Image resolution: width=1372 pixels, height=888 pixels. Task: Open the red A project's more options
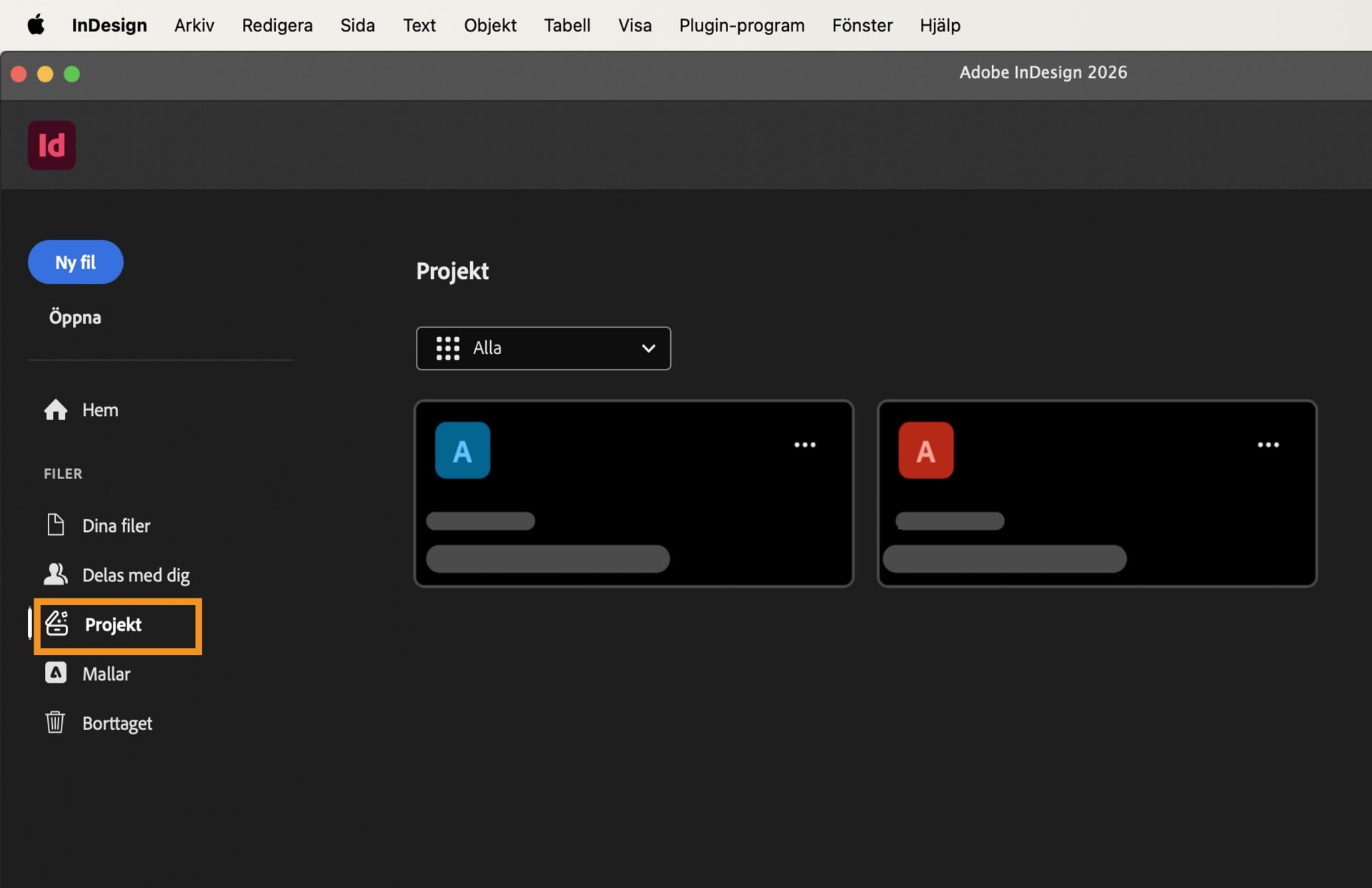click(x=1268, y=445)
